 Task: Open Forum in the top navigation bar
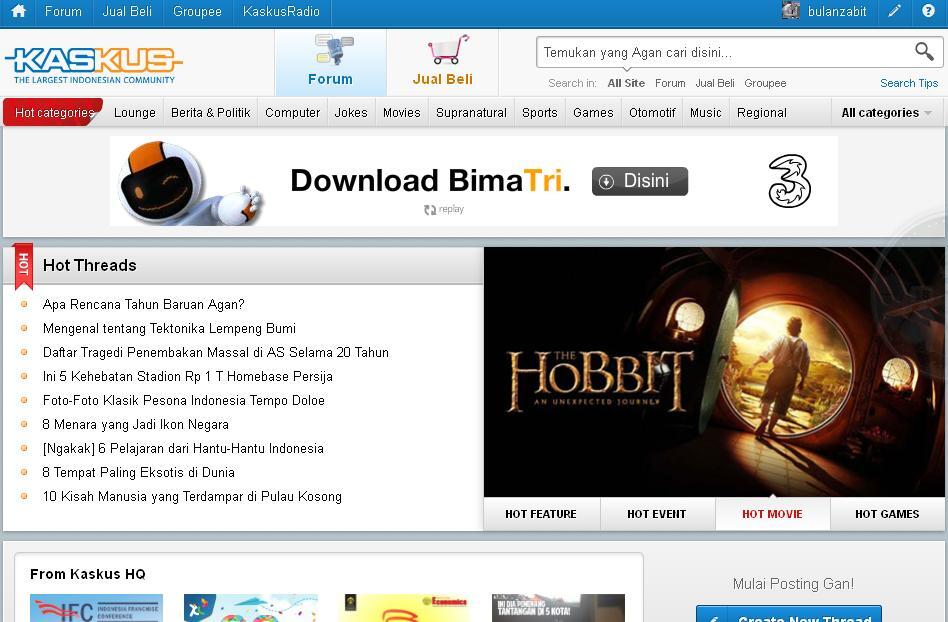click(x=63, y=11)
